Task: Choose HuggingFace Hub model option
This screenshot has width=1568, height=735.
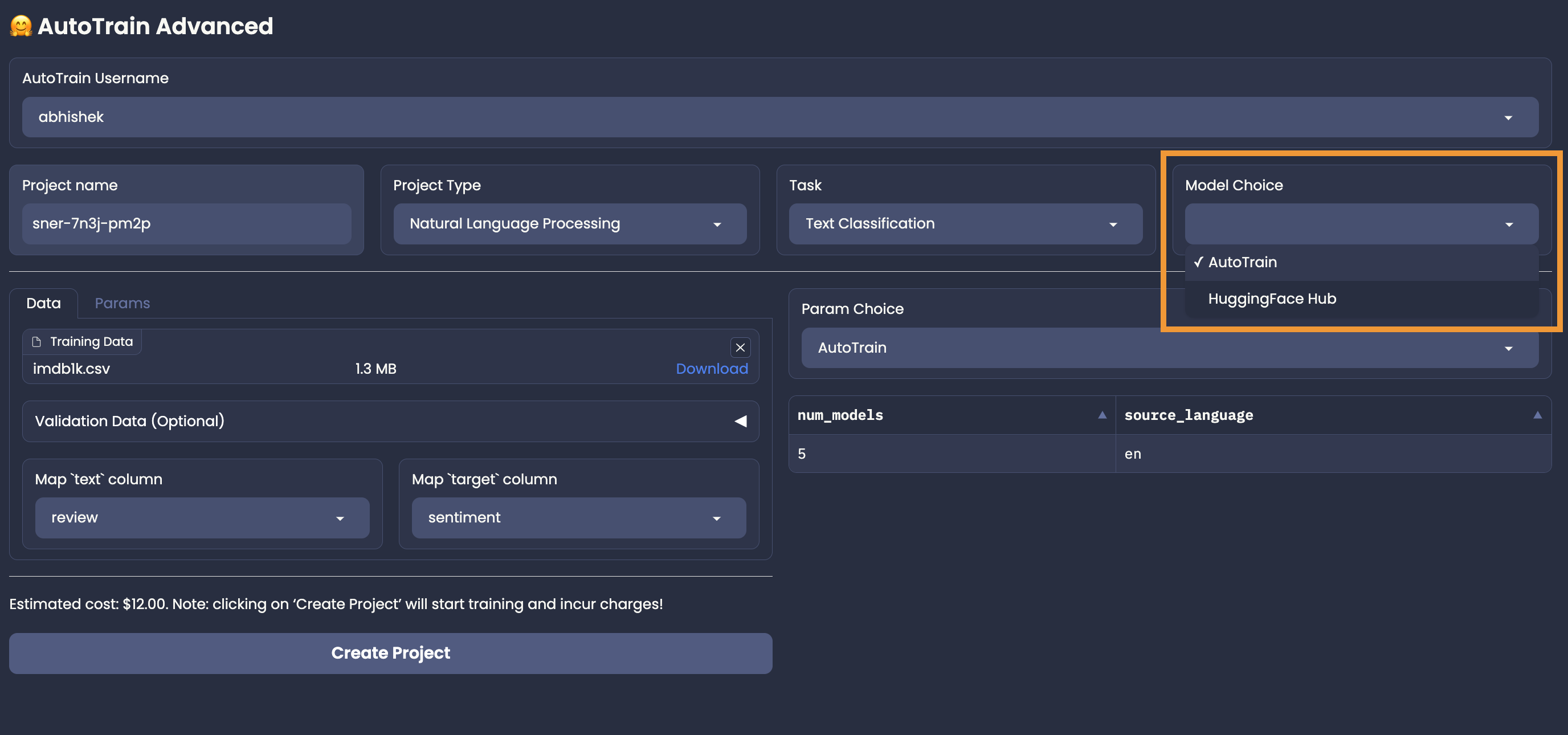Action: (1272, 299)
